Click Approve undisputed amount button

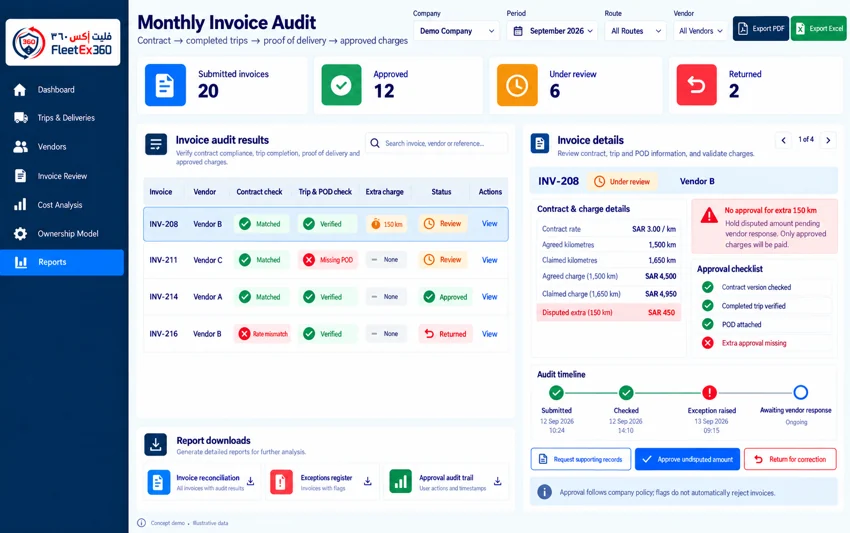click(687, 459)
